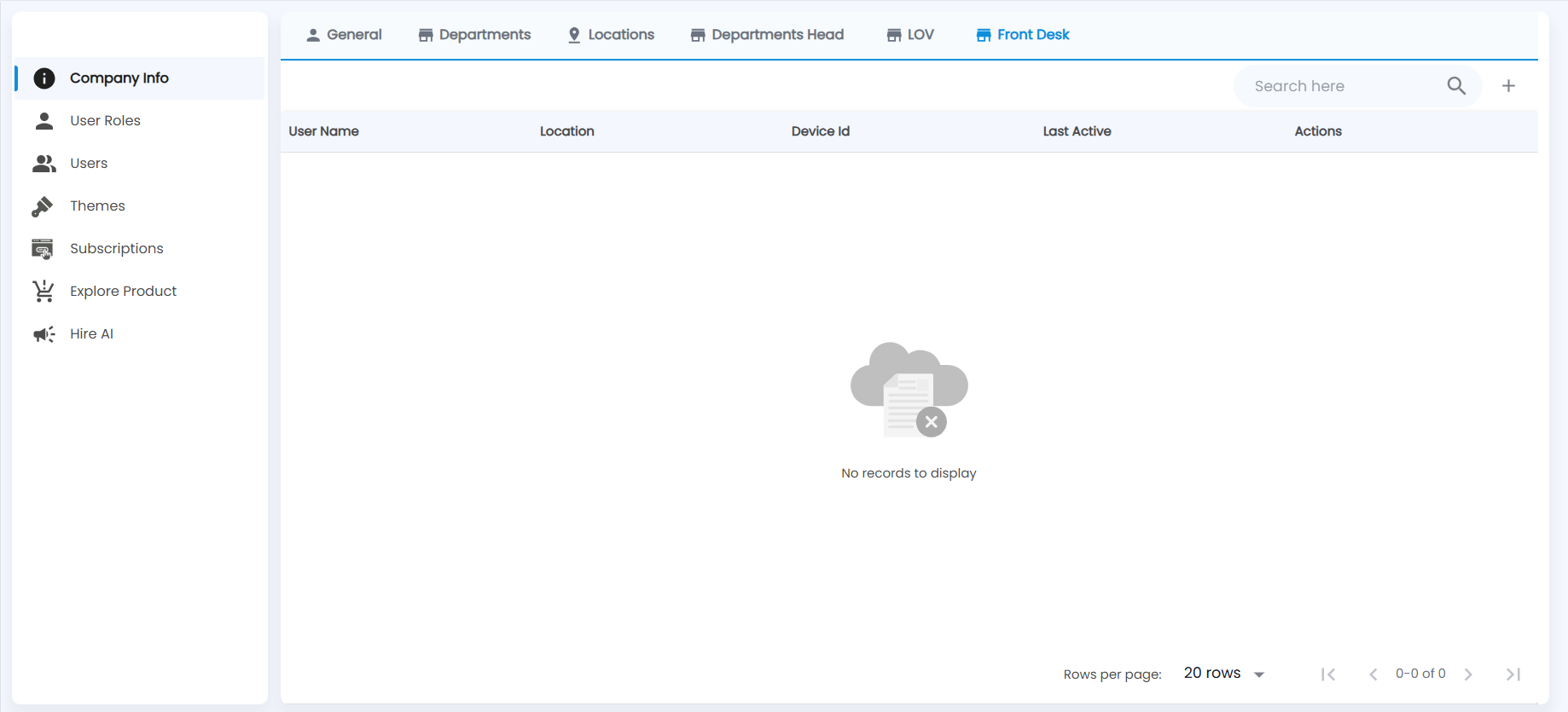Click the 0-0 of 0 pagination text
The height and width of the screenshot is (712, 1568).
(1420, 674)
